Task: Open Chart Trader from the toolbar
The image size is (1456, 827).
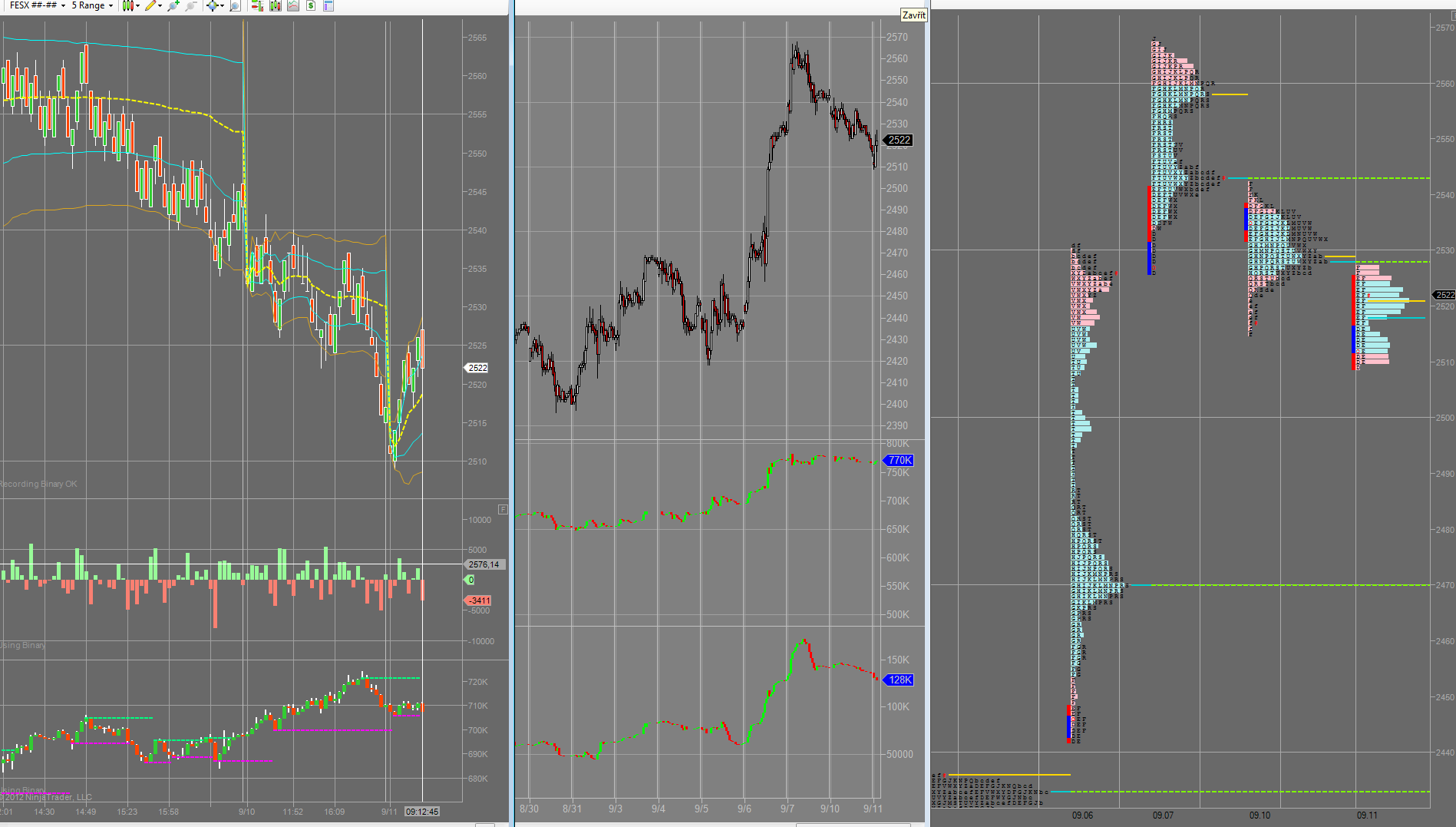Action: coord(257,5)
